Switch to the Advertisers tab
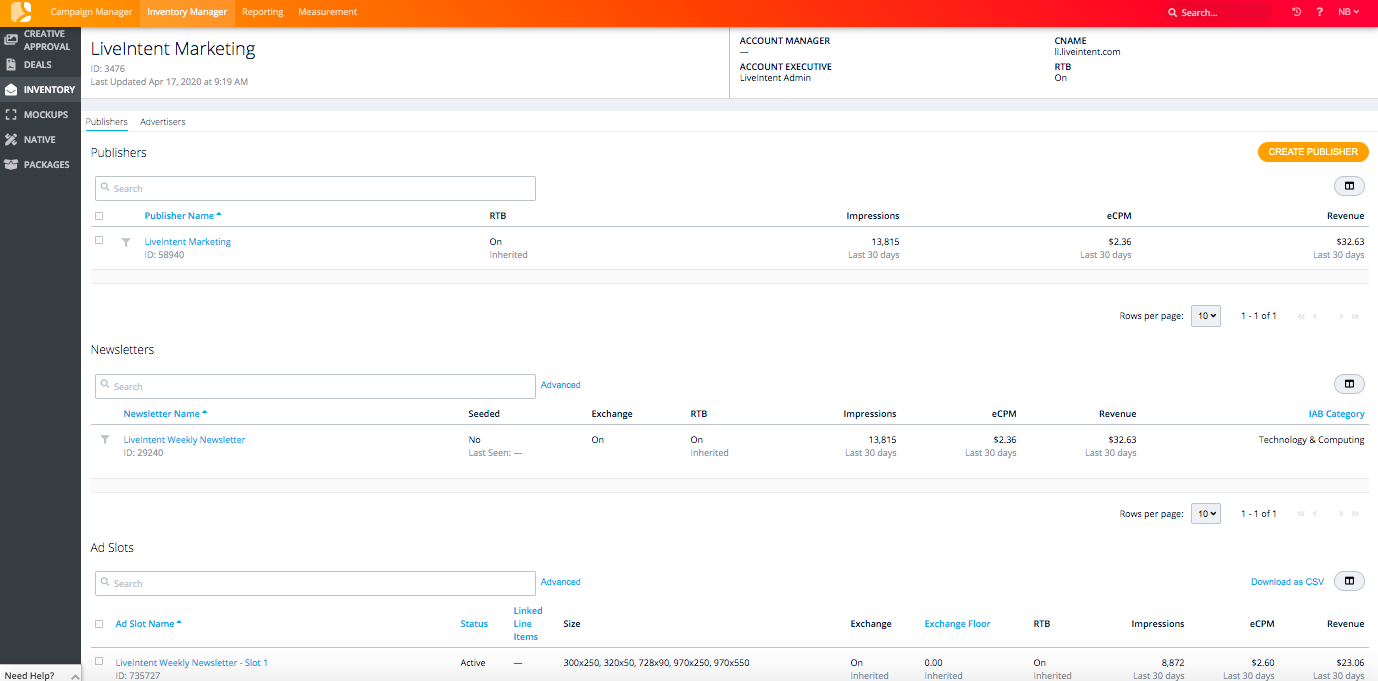Screen dimensions: 1378x681 pos(162,121)
